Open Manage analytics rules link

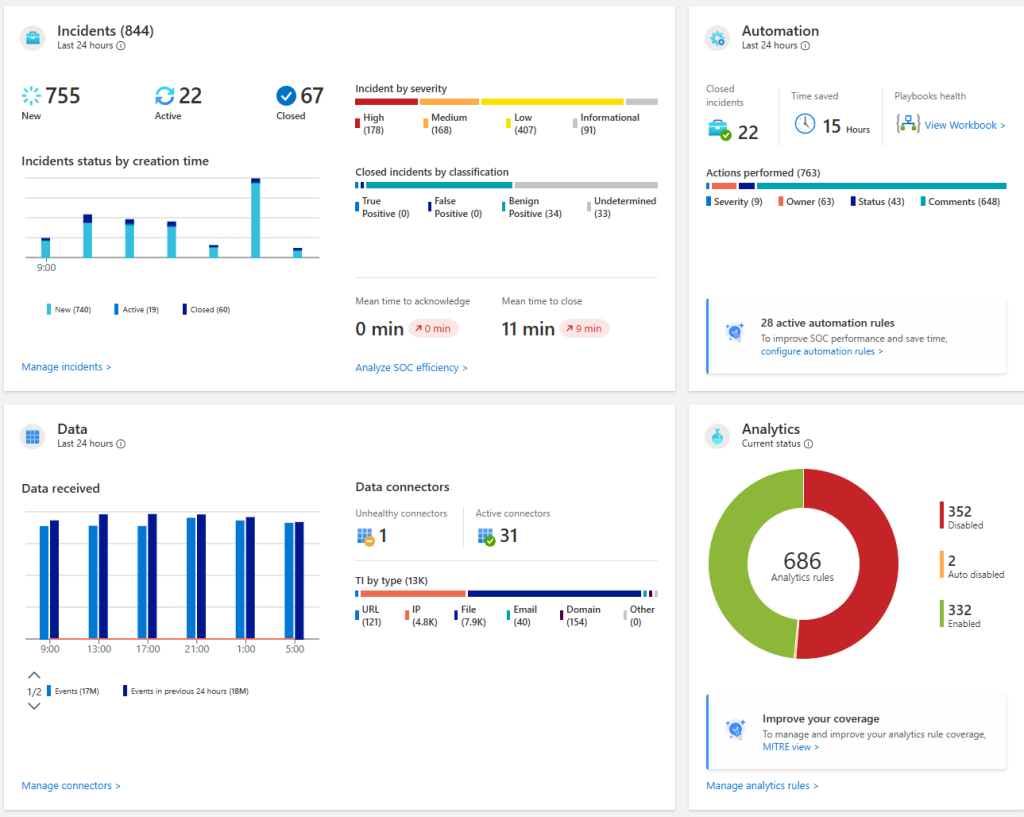click(761, 786)
